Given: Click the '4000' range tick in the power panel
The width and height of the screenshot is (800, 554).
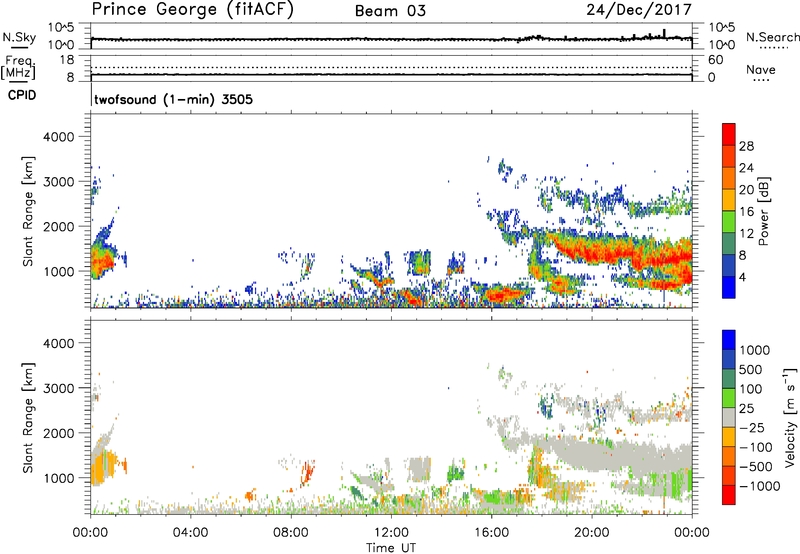Looking at the screenshot, I should pos(58,137).
